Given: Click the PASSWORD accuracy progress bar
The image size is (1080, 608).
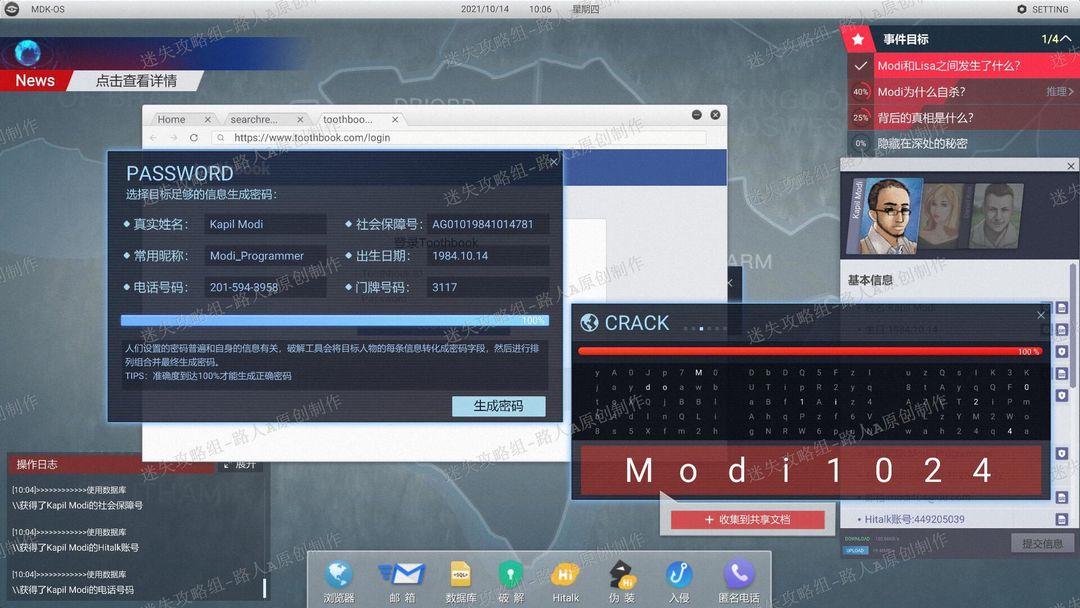Looking at the screenshot, I should click(x=334, y=320).
